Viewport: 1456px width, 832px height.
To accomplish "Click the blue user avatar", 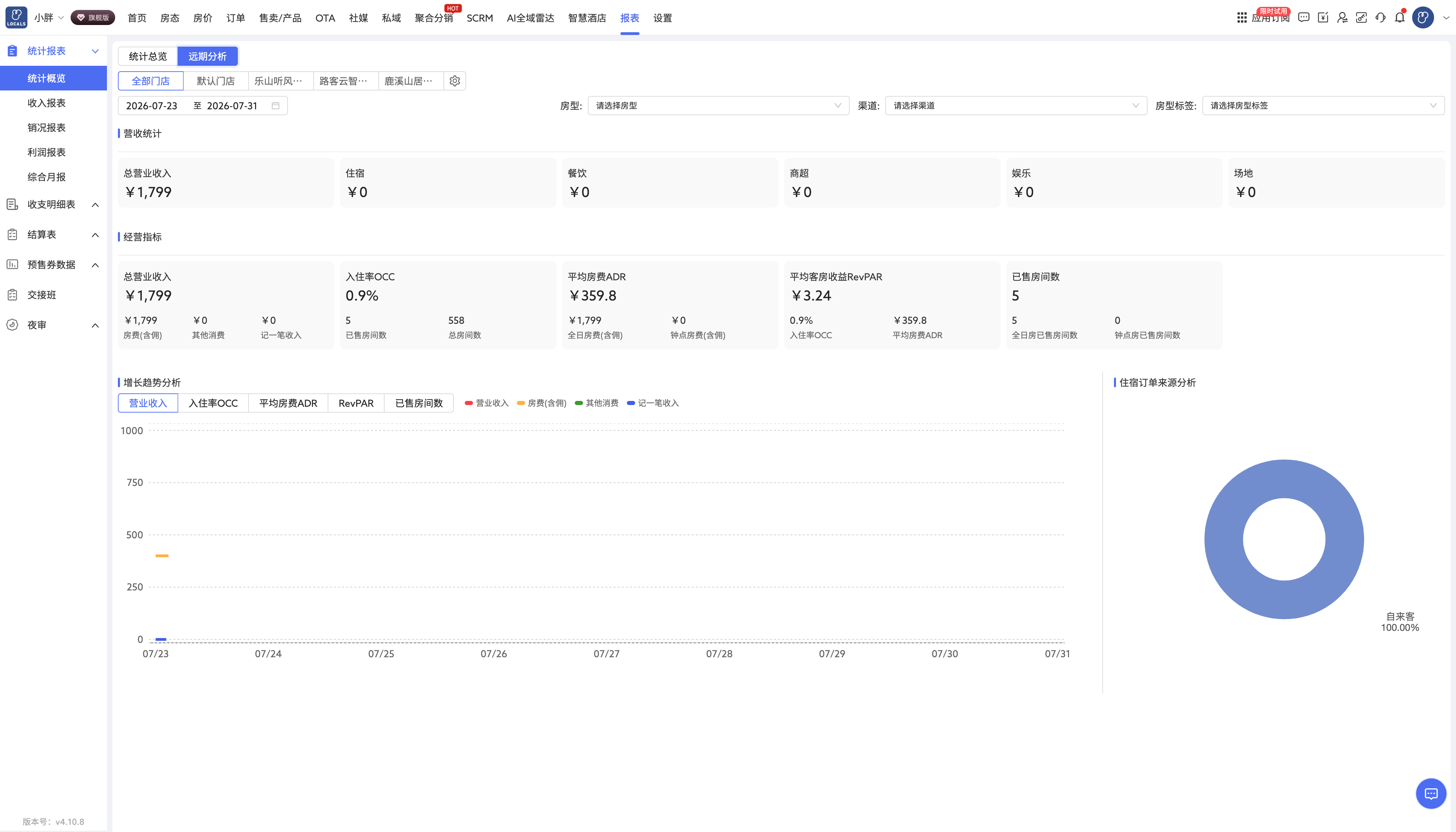I will (1423, 18).
